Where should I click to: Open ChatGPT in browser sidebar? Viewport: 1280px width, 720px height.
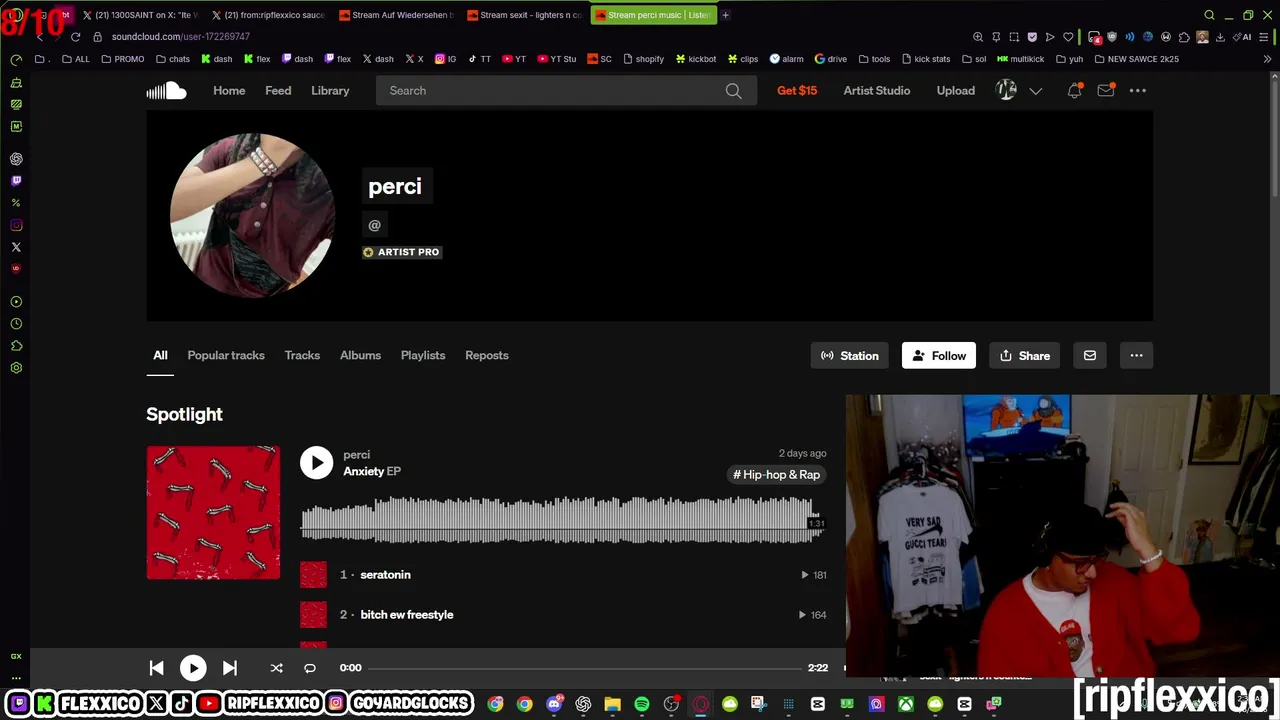pyautogui.click(x=16, y=159)
